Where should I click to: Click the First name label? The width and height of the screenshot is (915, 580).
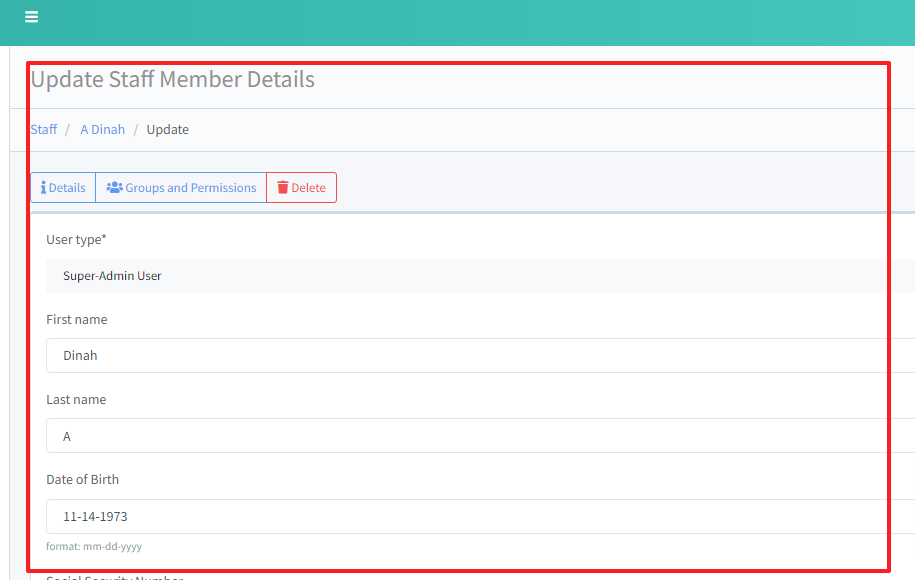[x=77, y=320]
